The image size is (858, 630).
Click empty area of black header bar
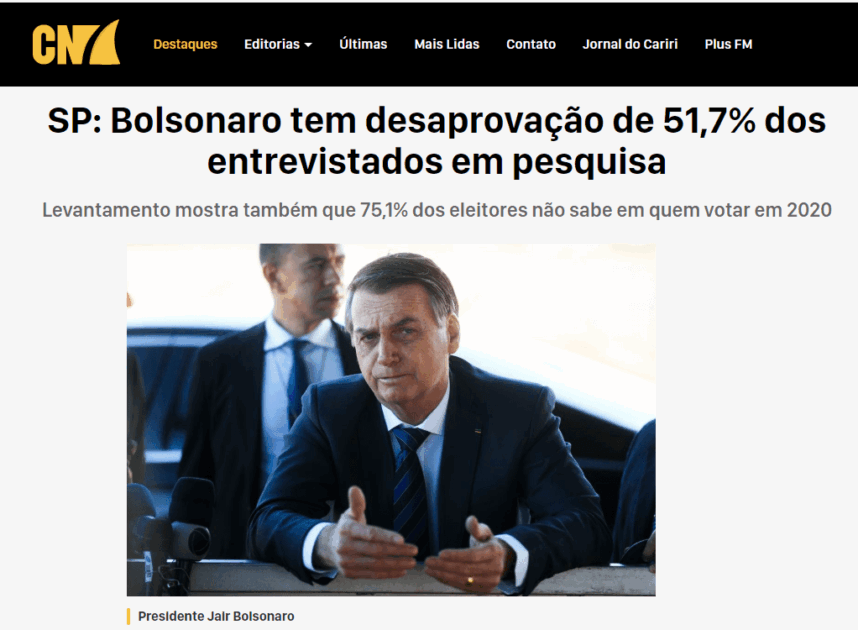click(804, 44)
